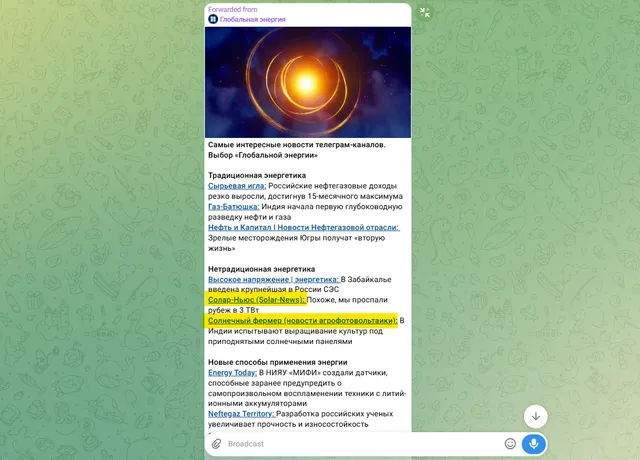Click the collapse fullscreen arrows icon
Image resolution: width=640 pixels, height=460 pixels.
coord(424,13)
